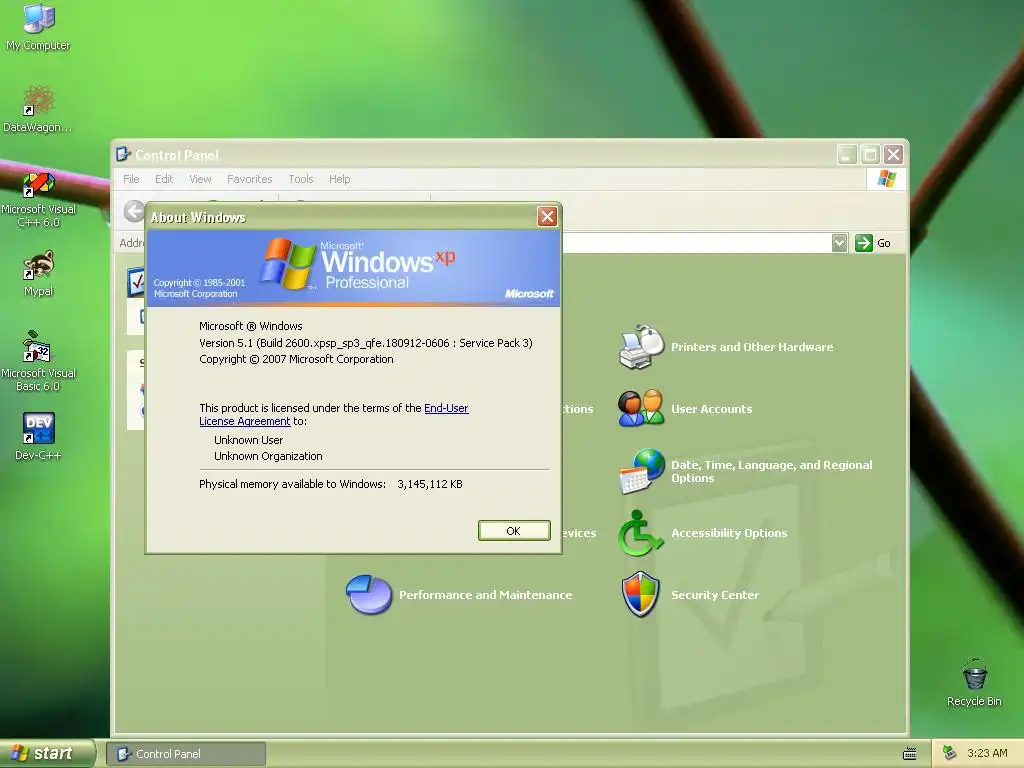The image size is (1024, 768).
Task: Open the Favorites menu in Control Panel
Action: click(249, 179)
